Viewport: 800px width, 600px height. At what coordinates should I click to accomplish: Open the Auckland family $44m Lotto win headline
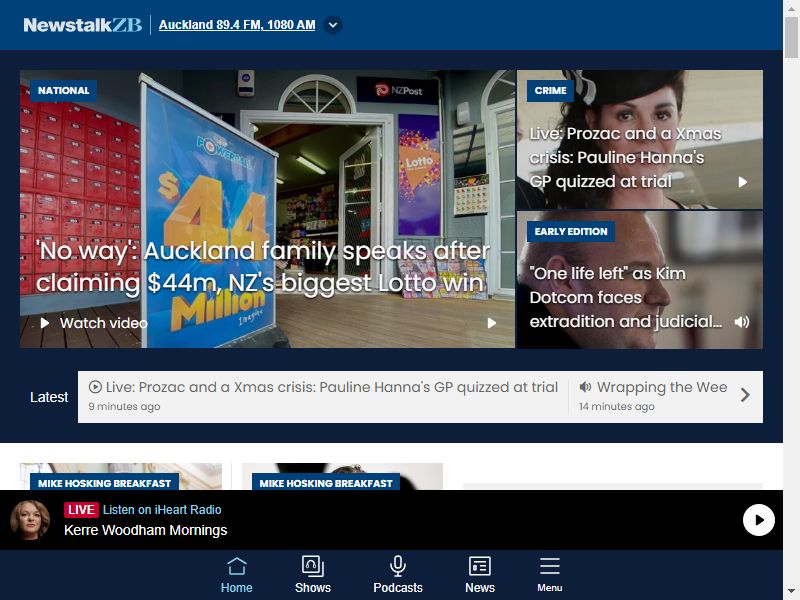point(262,267)
